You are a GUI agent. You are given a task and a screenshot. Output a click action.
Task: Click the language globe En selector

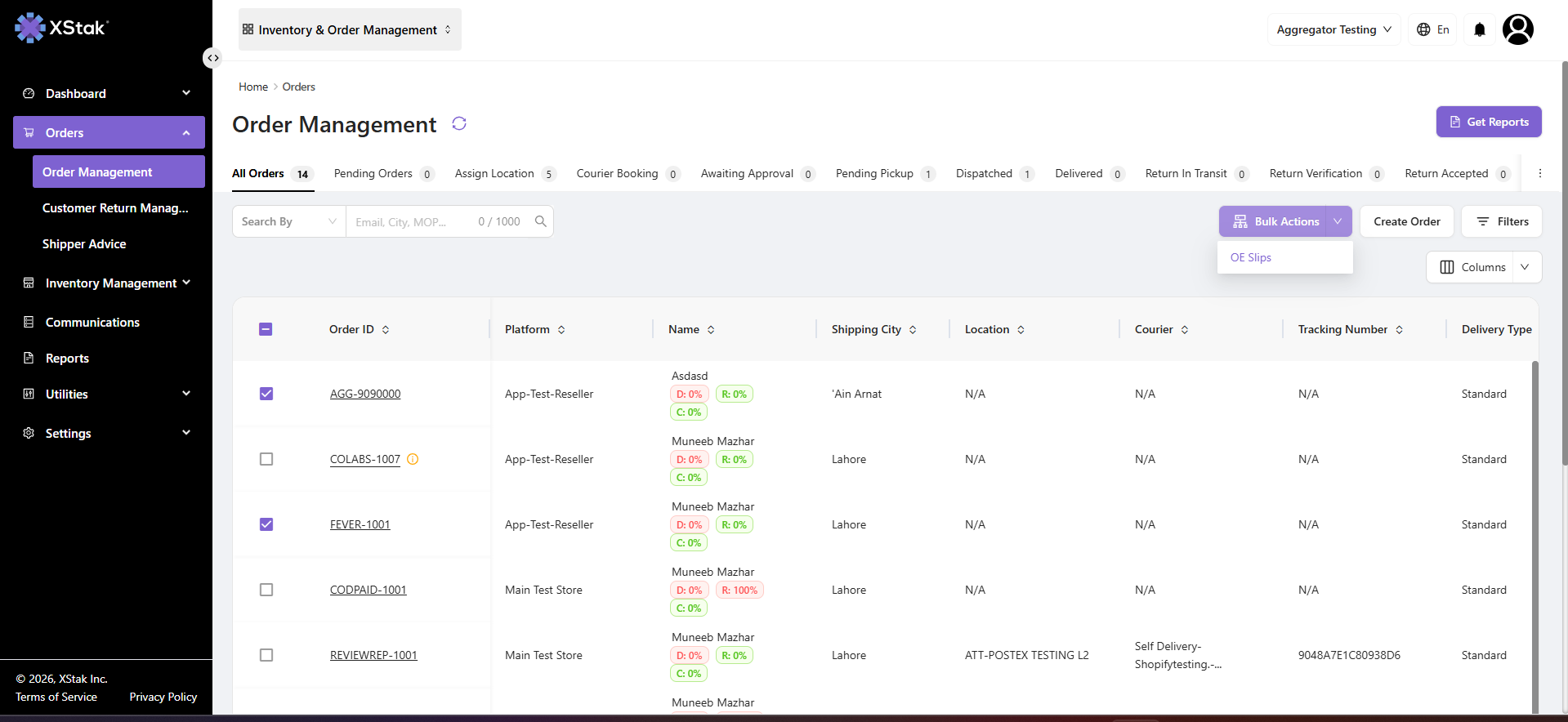(1432, 29)
